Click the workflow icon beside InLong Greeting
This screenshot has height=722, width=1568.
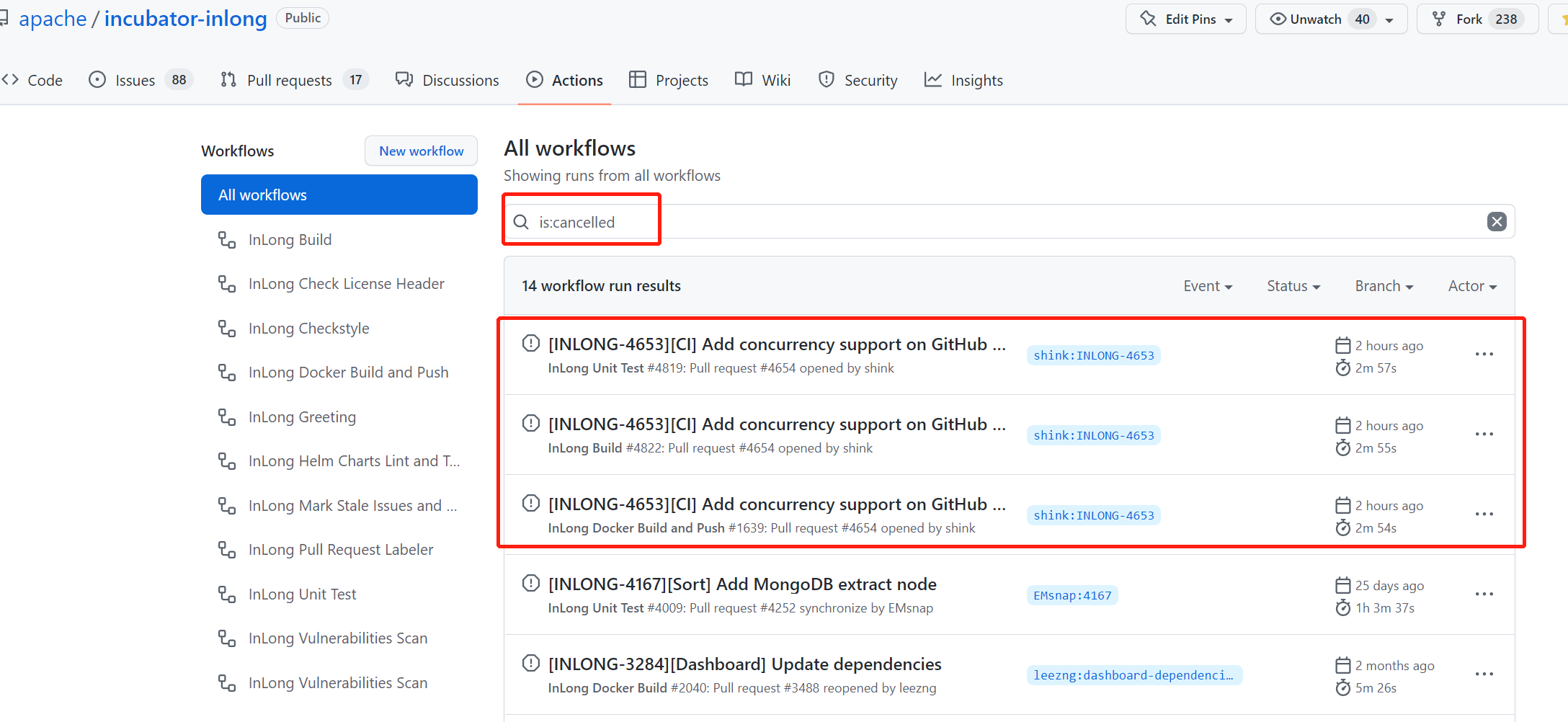point(227,417)
